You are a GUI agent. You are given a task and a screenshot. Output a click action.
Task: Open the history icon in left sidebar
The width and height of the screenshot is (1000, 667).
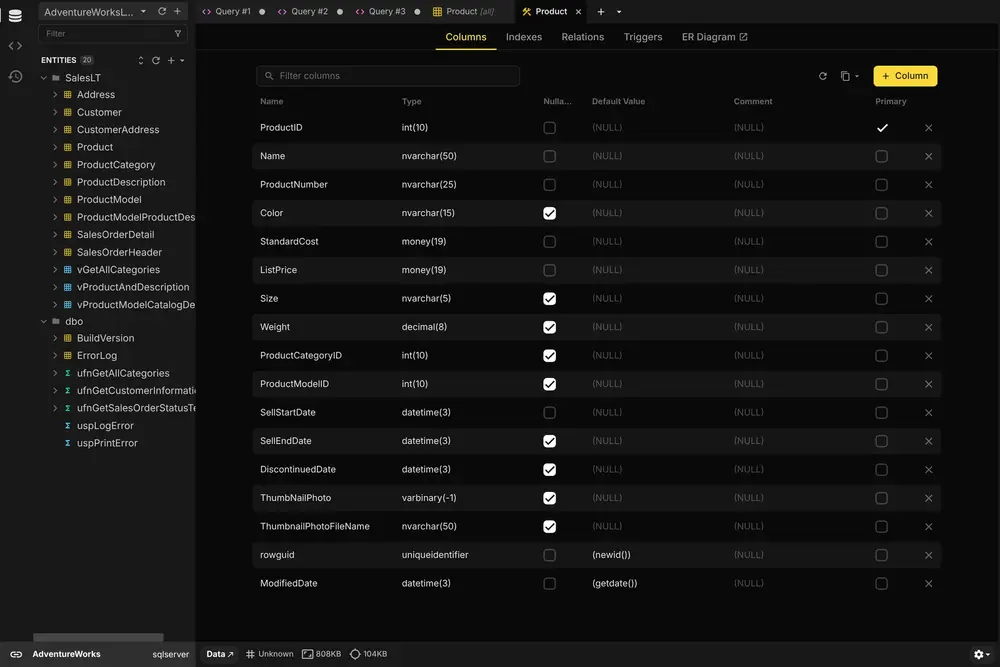[15, 77]
